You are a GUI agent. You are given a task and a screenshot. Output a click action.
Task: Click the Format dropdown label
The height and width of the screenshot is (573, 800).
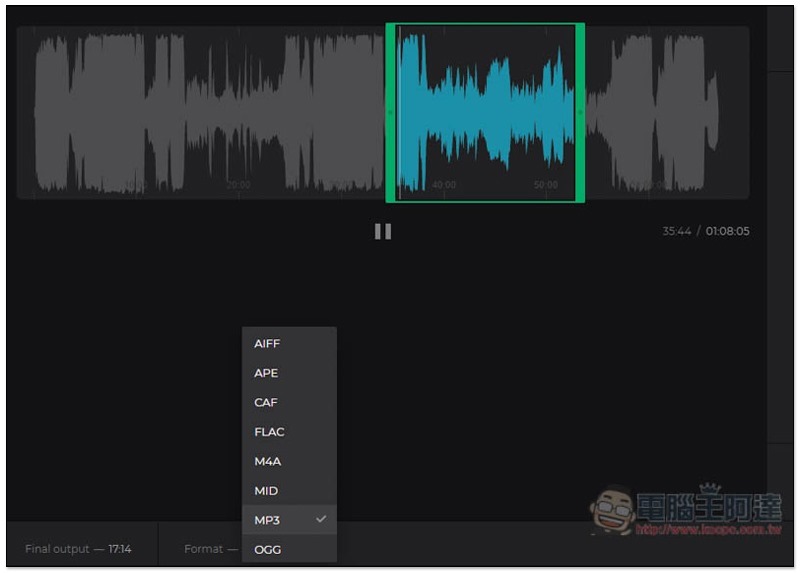pyautogui.click(x=204, y=549)
